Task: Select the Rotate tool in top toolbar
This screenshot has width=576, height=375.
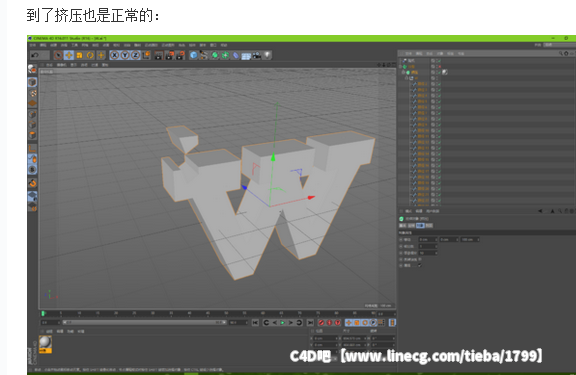Action: coord(90,55)
